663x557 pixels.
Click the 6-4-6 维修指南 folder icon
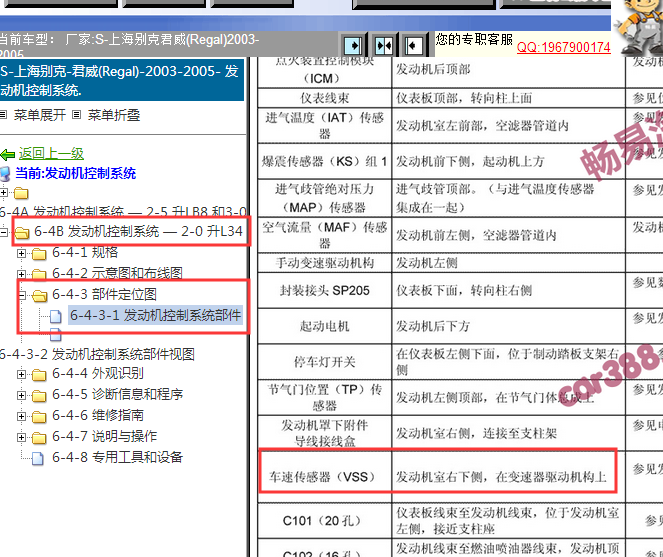[x=39, y=417]
